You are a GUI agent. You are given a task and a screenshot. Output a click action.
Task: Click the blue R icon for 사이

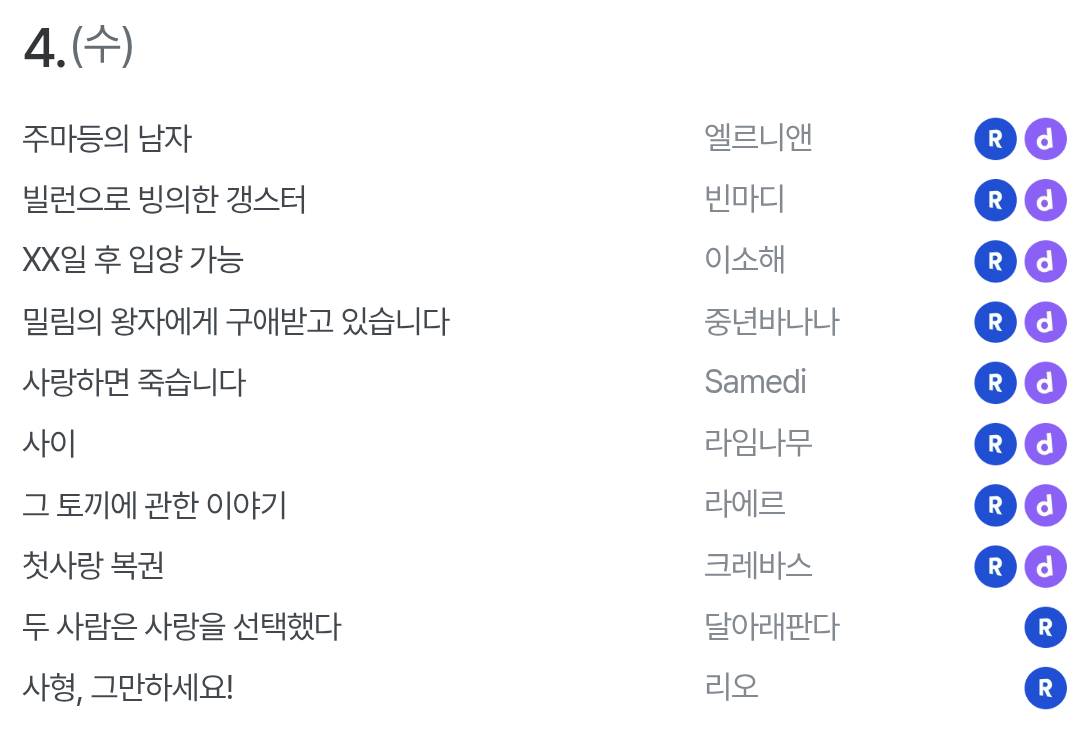995,444
